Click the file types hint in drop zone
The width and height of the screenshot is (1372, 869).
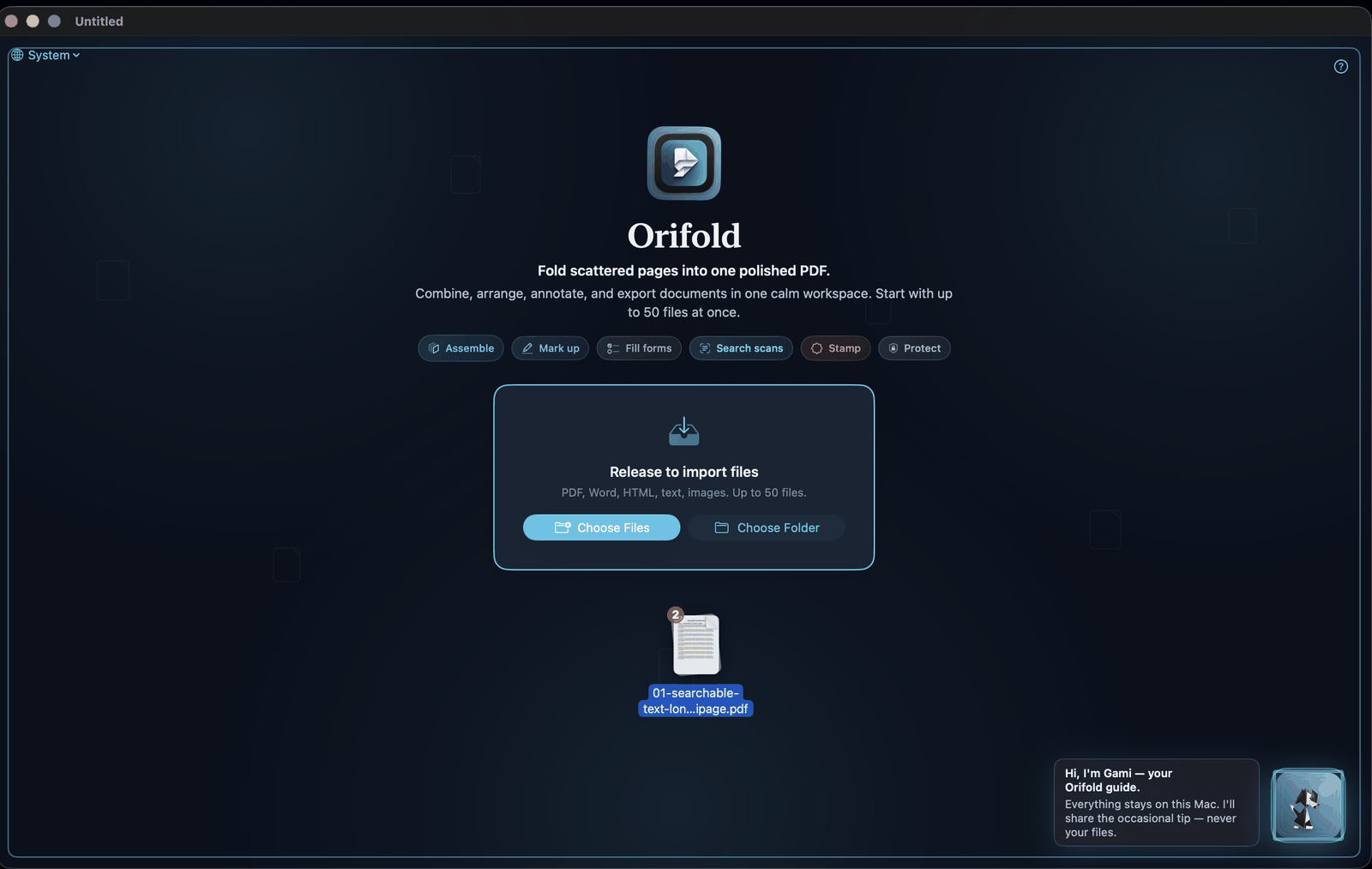point(684,492)
